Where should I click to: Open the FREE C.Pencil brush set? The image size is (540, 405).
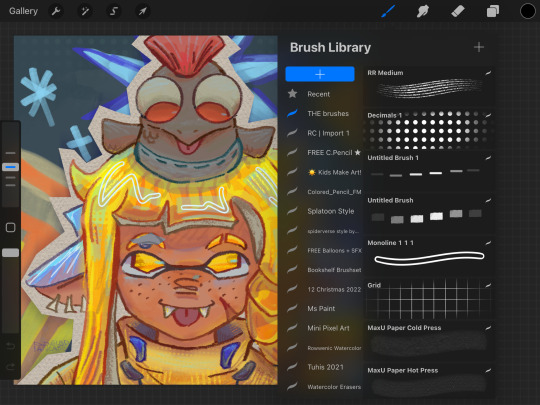(324, 153)
